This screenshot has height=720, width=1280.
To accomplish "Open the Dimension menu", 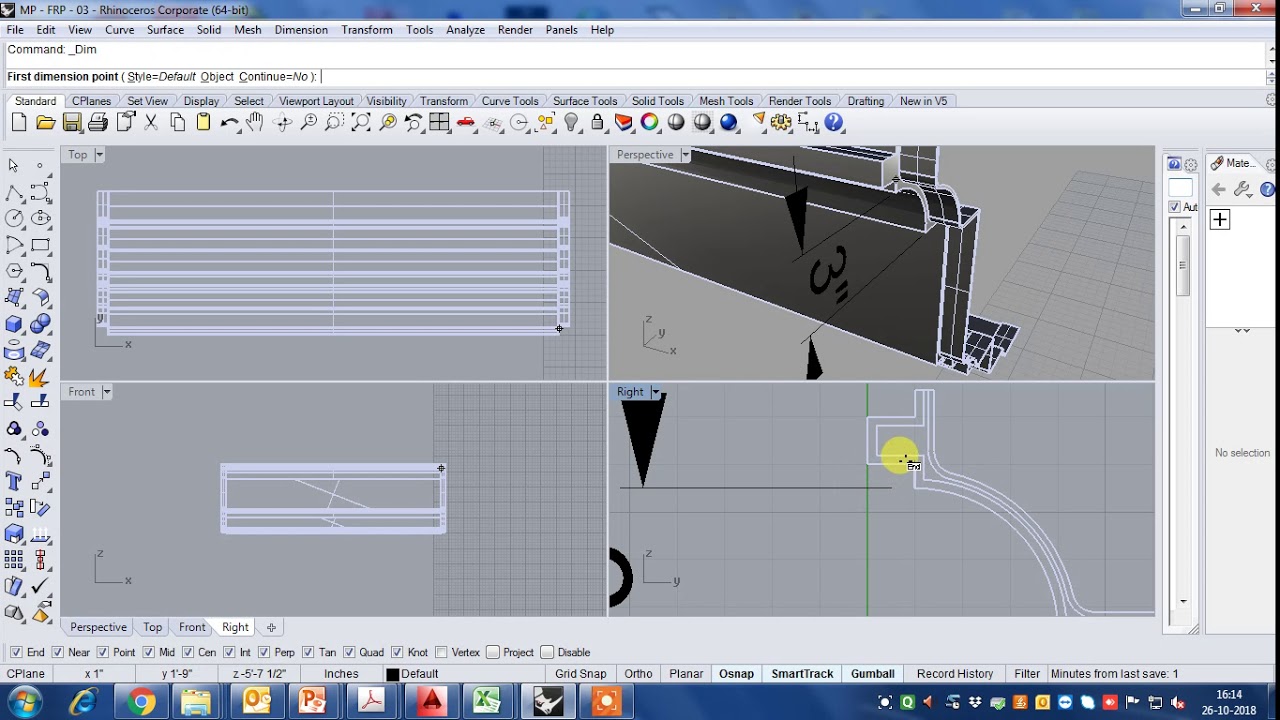I will 301,30.
